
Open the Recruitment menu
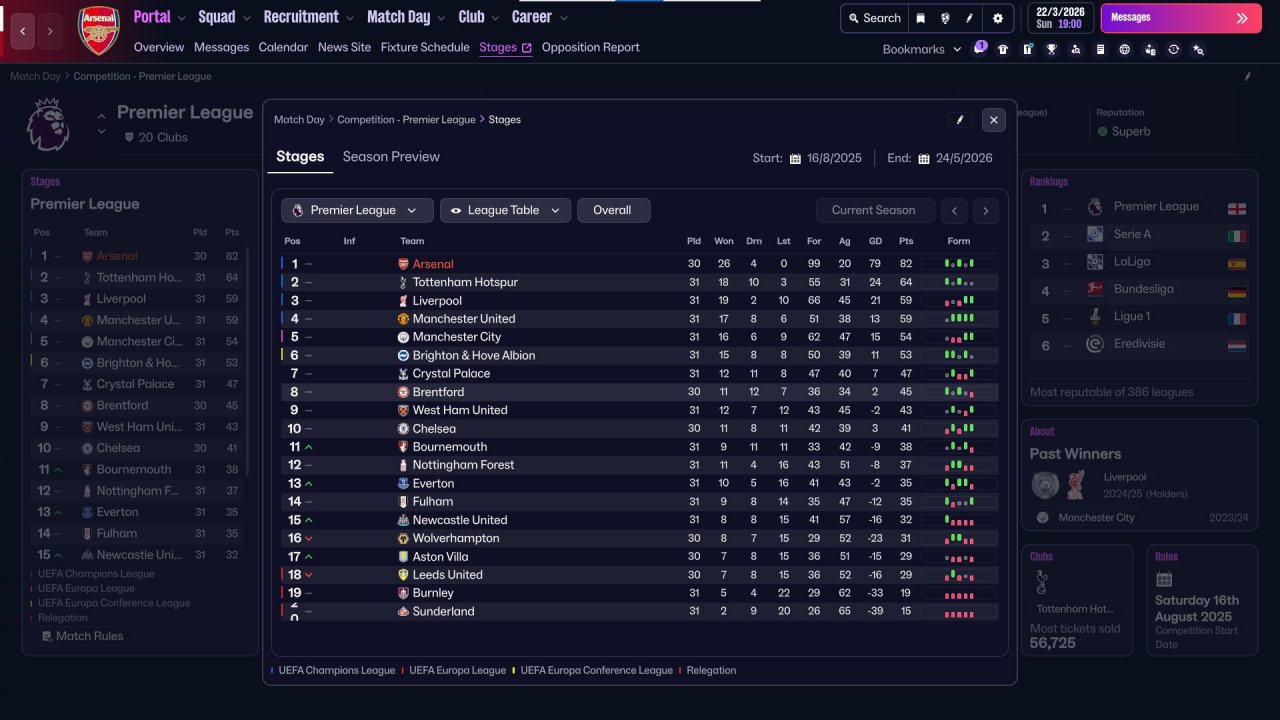[x=309, y=17]
